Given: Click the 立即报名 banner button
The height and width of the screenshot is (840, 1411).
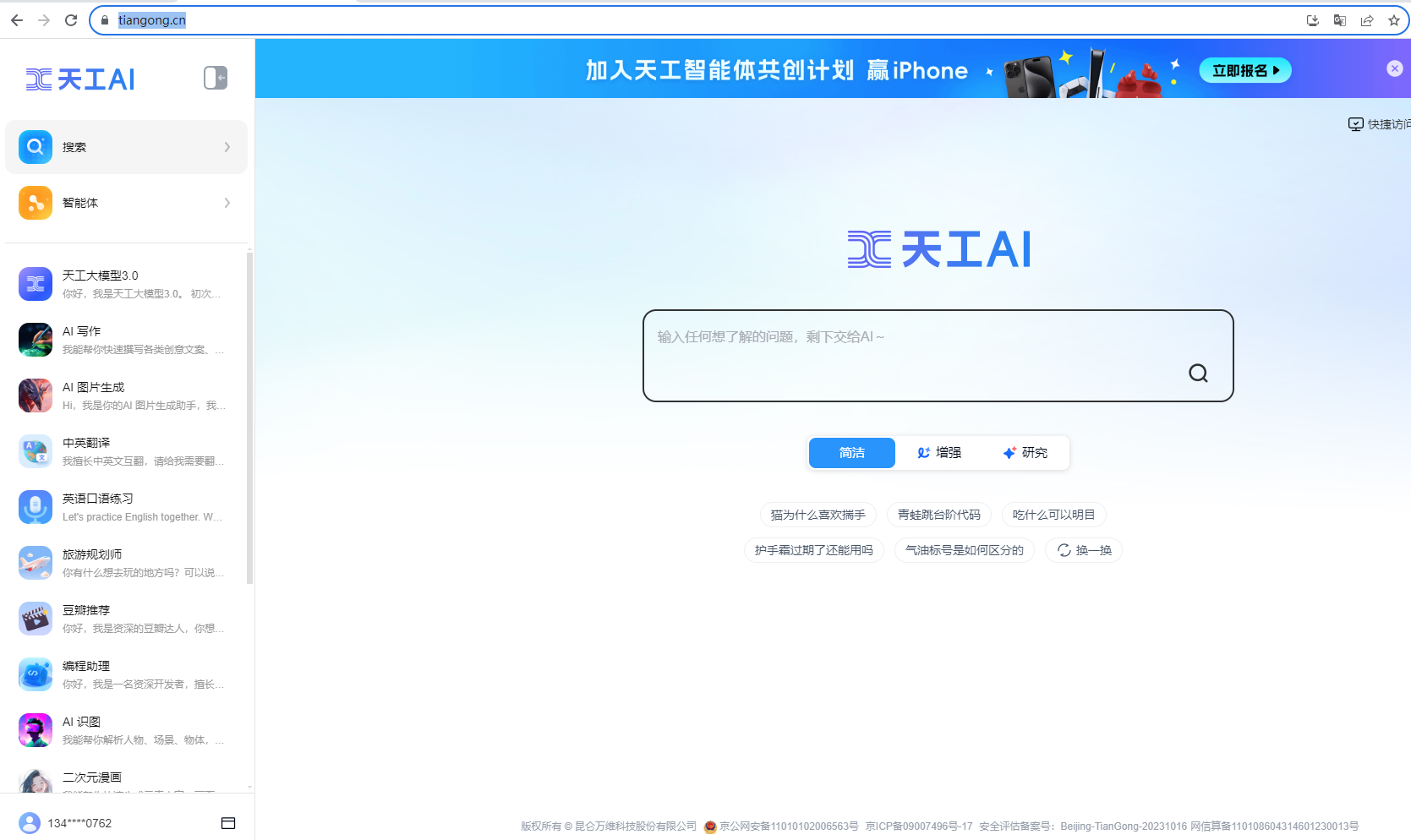Looking at the screenshot, I should (x=1245, y=70).
